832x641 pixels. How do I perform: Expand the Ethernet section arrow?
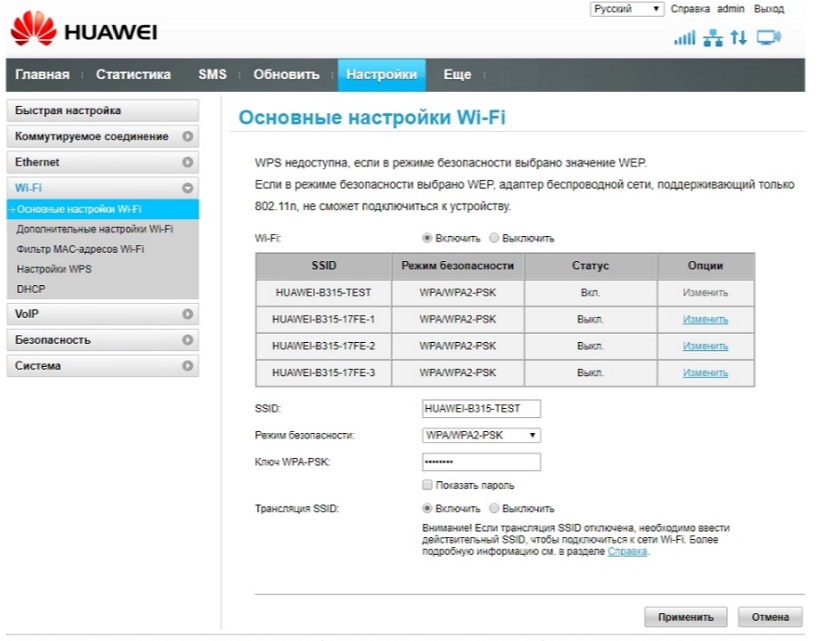(187, 162)
